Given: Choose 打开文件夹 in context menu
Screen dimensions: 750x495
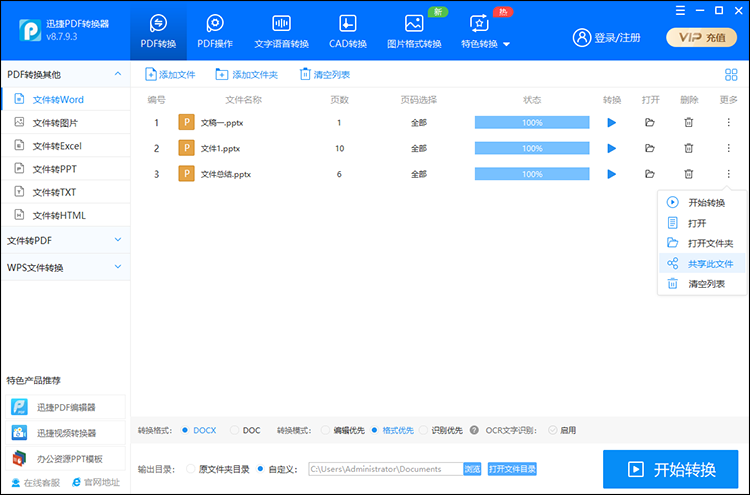Looking at the screenshot, I should (702, 243).
